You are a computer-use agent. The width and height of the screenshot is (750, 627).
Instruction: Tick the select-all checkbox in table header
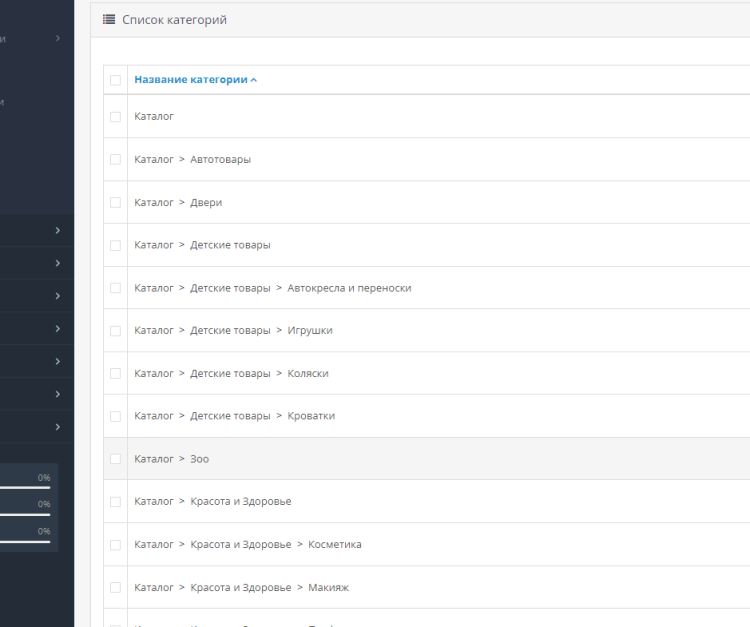(x=115, y=80)
